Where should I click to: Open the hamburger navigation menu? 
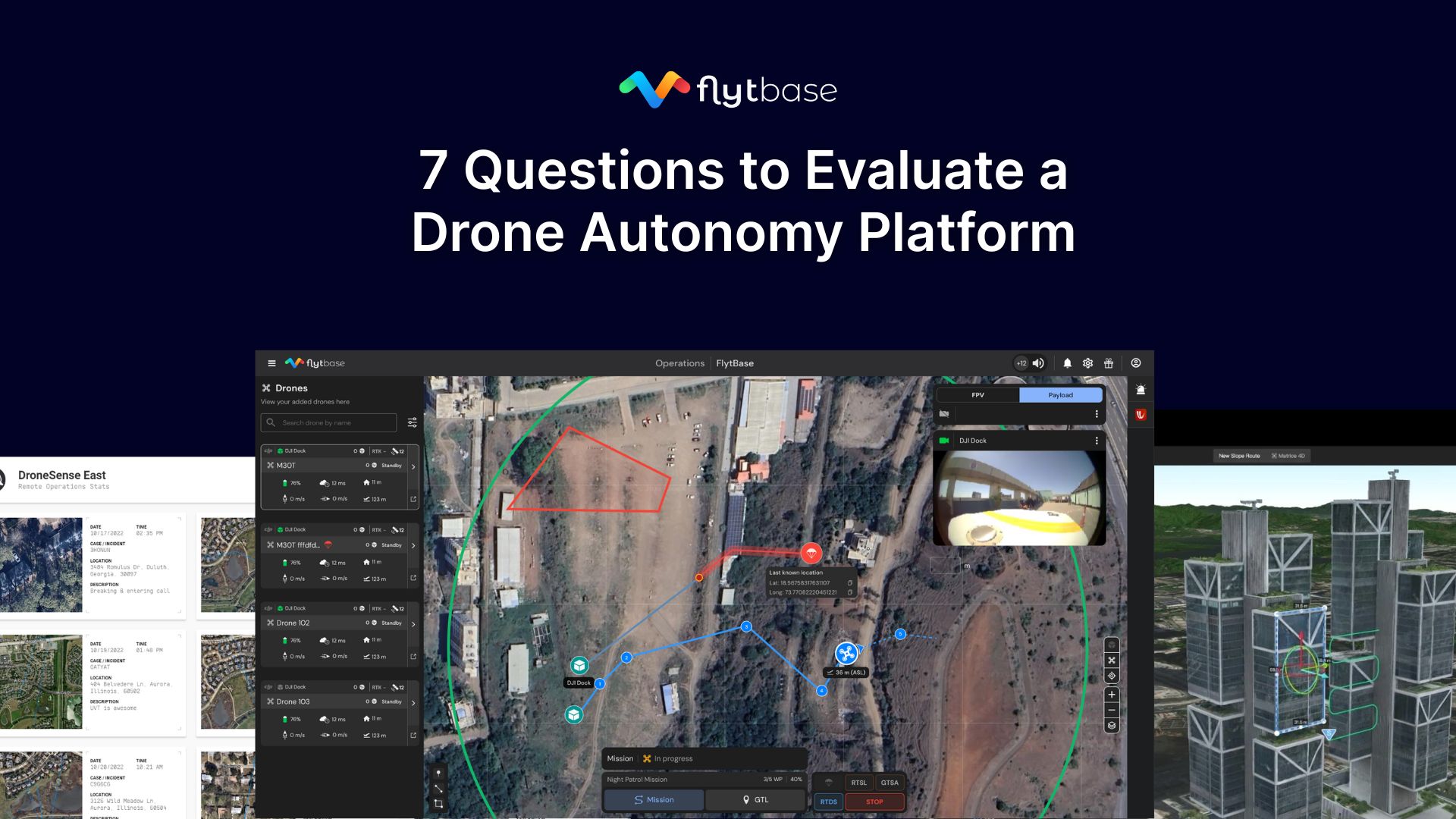coord(271,363)
